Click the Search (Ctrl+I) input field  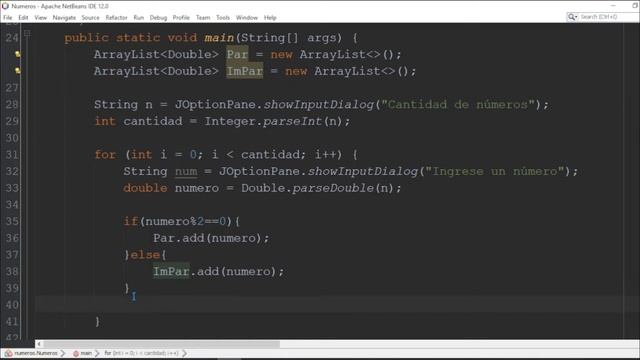tap(608, 17)
